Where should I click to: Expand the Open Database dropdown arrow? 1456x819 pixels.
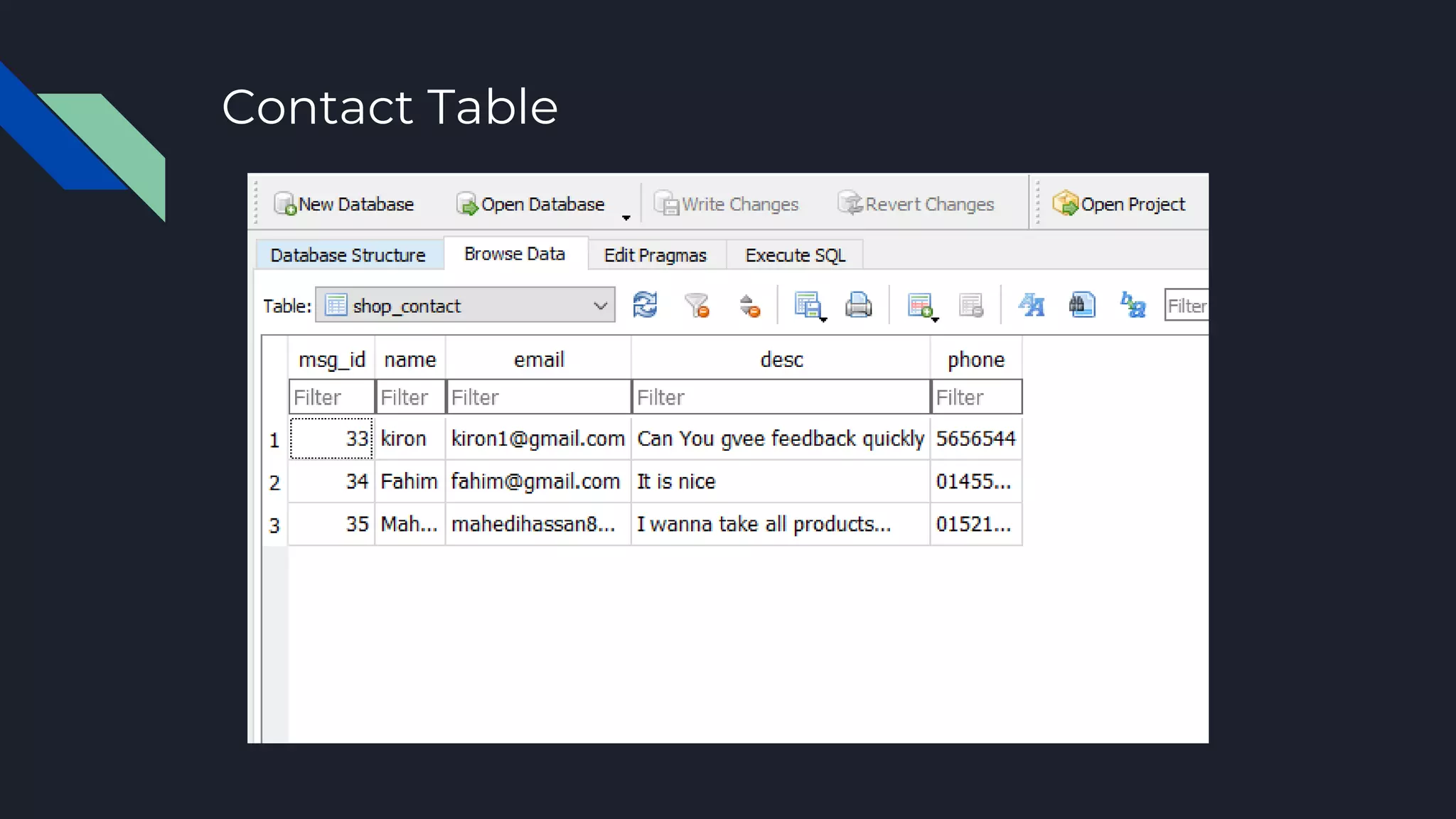point(626,218)
